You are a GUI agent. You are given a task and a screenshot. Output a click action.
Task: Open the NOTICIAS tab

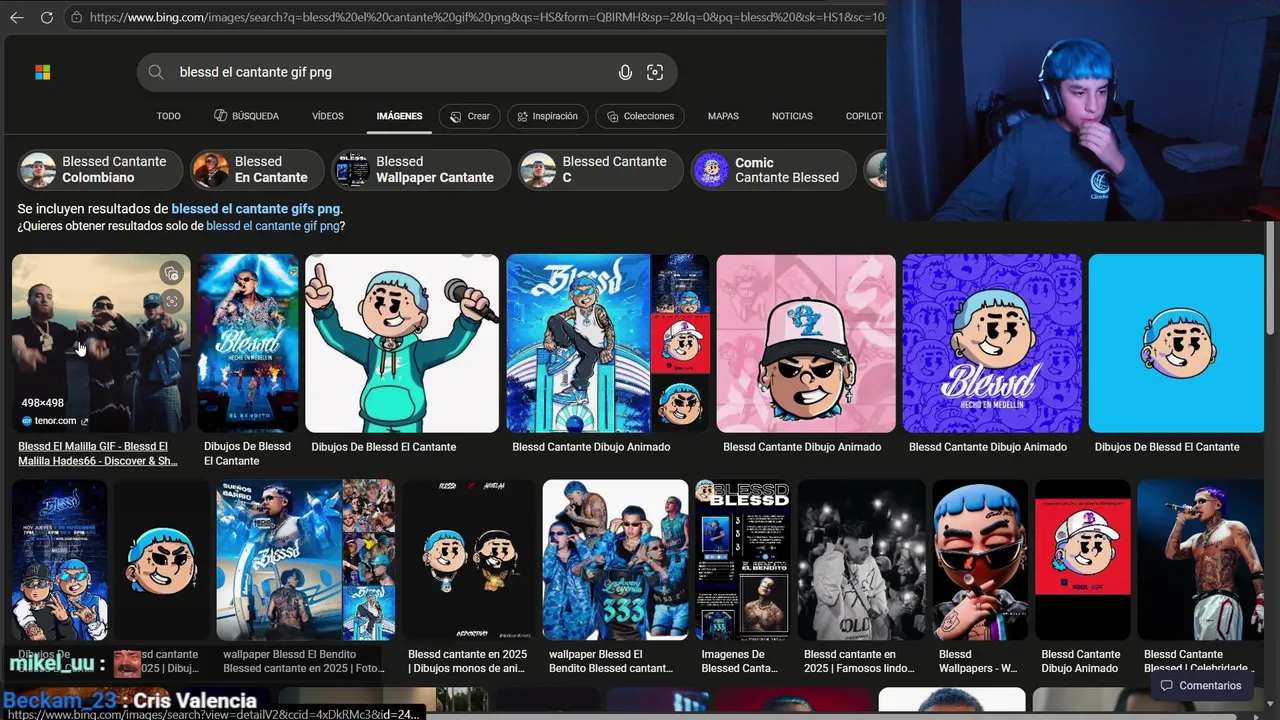[792, 116]
